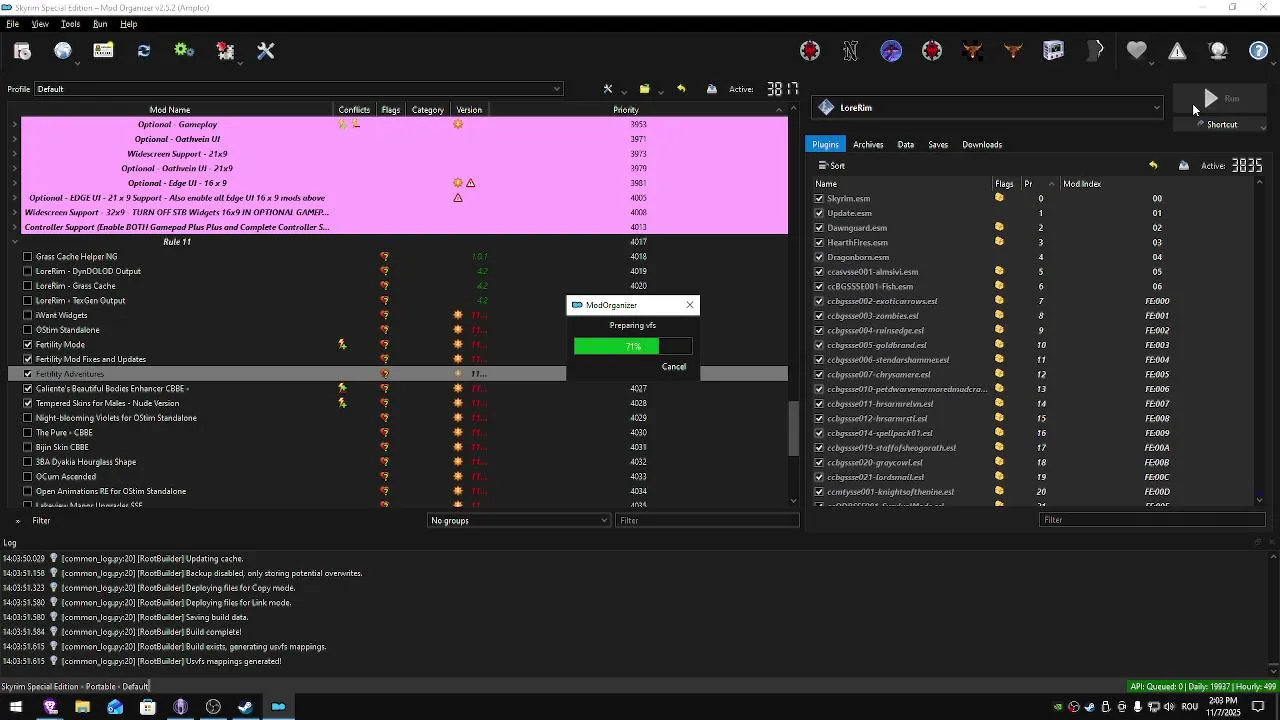Click the question mark Help icon
This screenshot has height=720, width=1280.
[x=1259, y=51]
